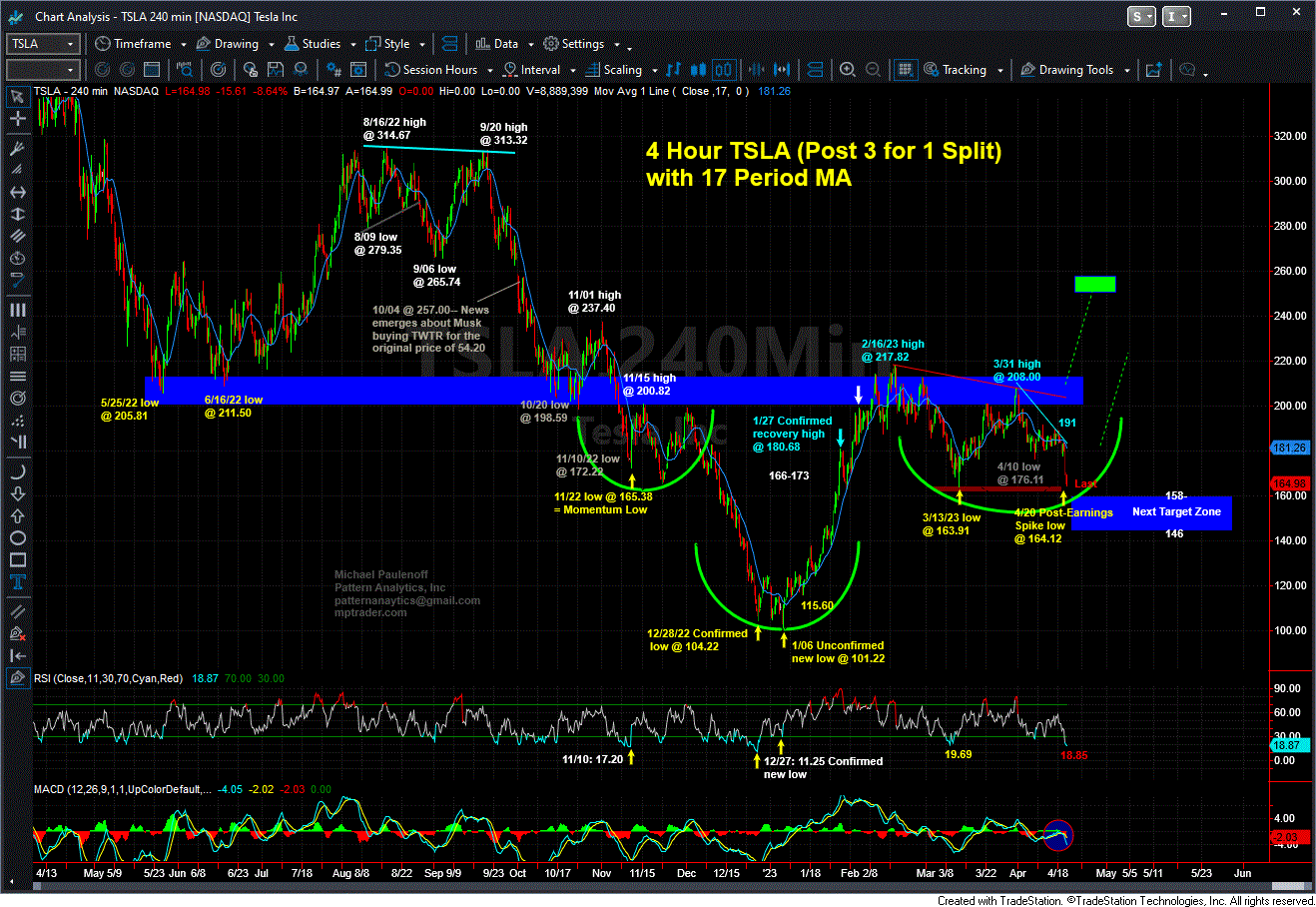Viewport: 1316px width, 907px height.
Task: Choose the Andrews pitchfork tool
Action: click(x=17, y=148)
